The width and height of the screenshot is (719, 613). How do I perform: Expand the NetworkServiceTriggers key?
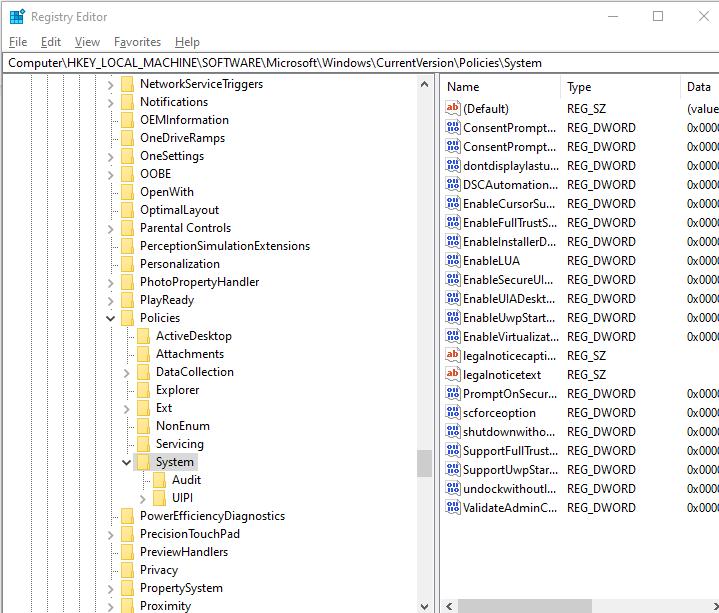(111, 85)
